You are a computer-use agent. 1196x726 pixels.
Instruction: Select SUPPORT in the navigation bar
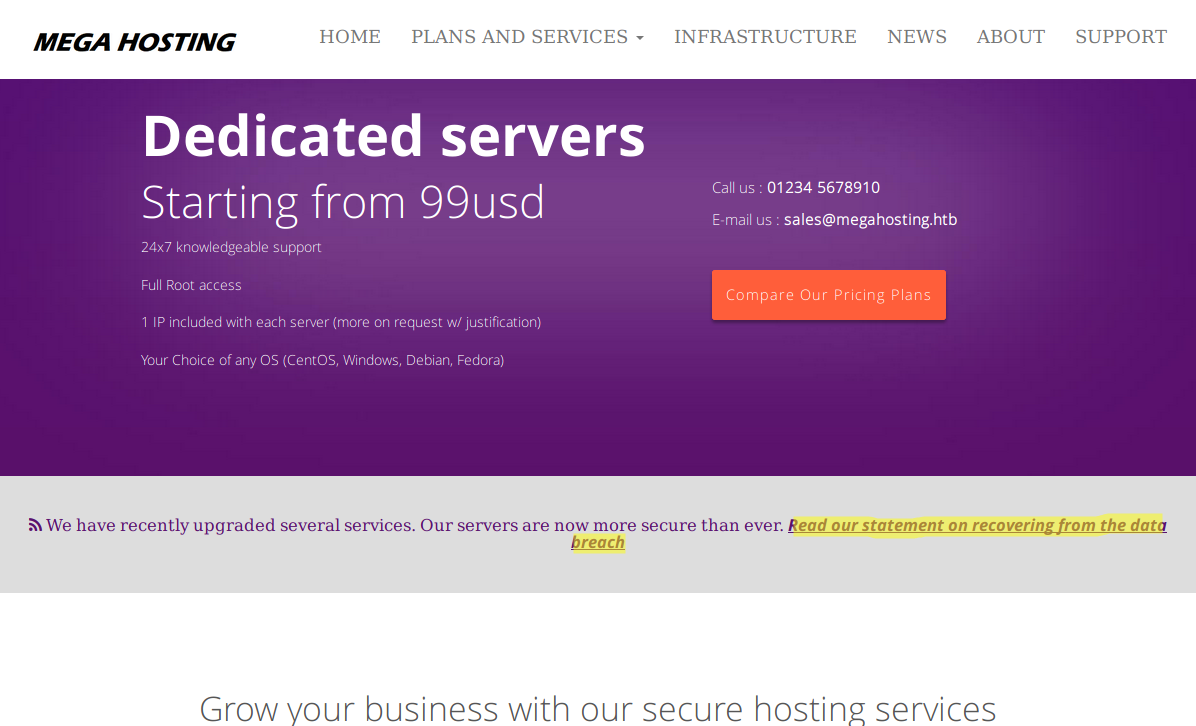coord(1120,37)
